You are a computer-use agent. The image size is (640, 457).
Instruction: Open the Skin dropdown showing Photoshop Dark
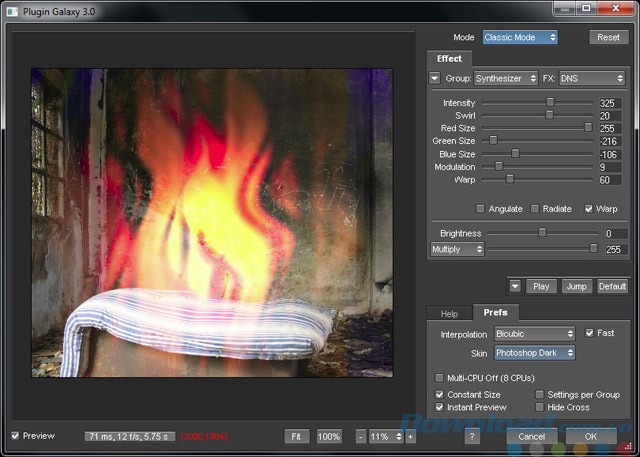click(x=535, y=353)
